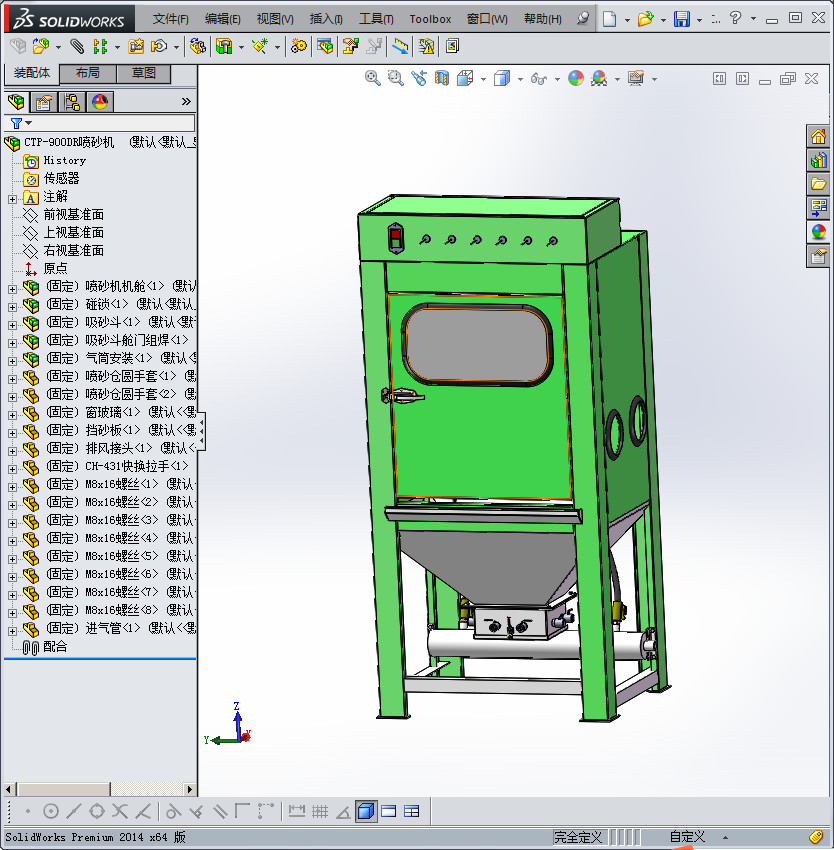Click the 自定义 status bar button
This screenshot has width=834, height=850.
click(x=687, y=837)
